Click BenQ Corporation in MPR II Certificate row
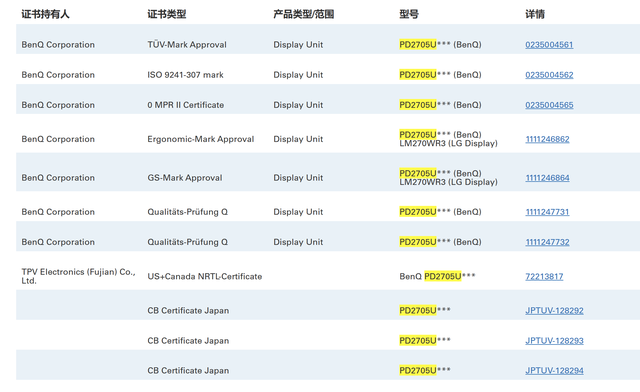640x392 pixels. (58, 105)
